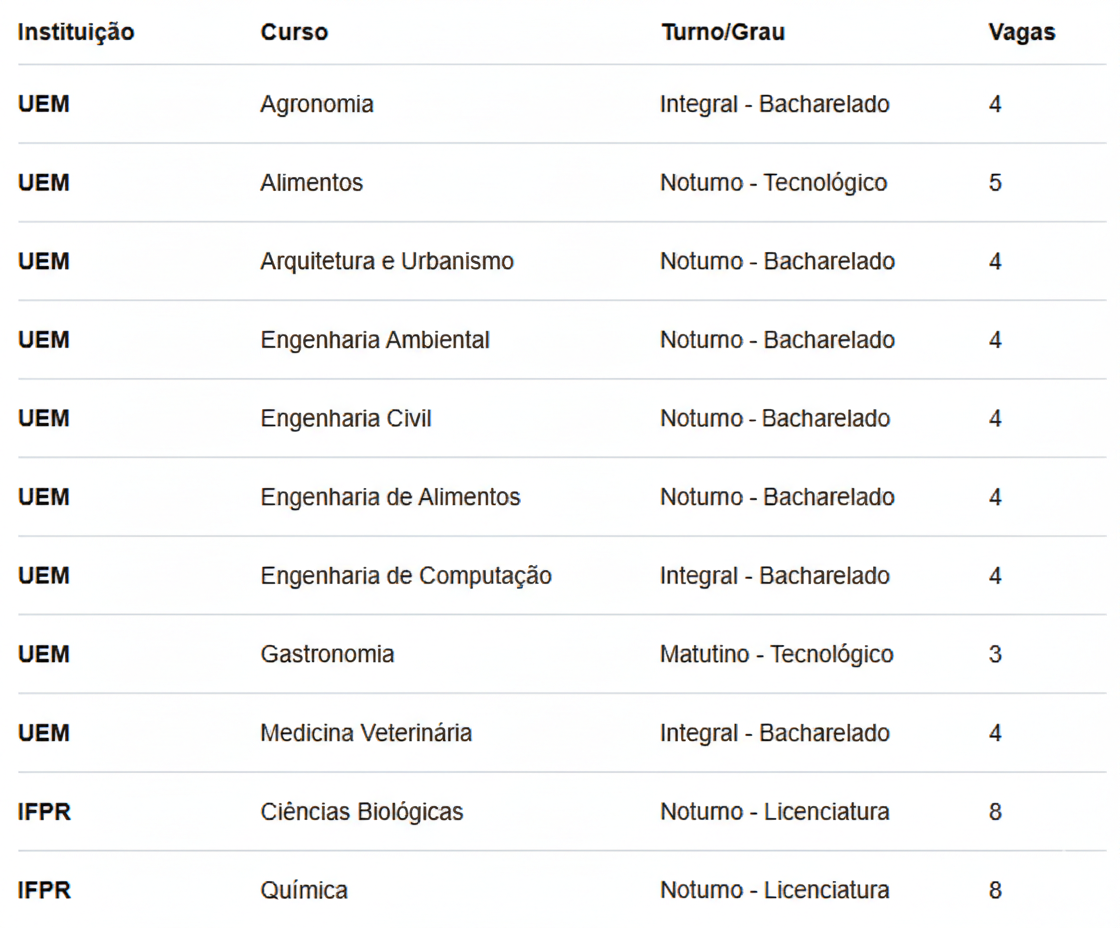Click Engenharia de Computação course

(406, 576)
